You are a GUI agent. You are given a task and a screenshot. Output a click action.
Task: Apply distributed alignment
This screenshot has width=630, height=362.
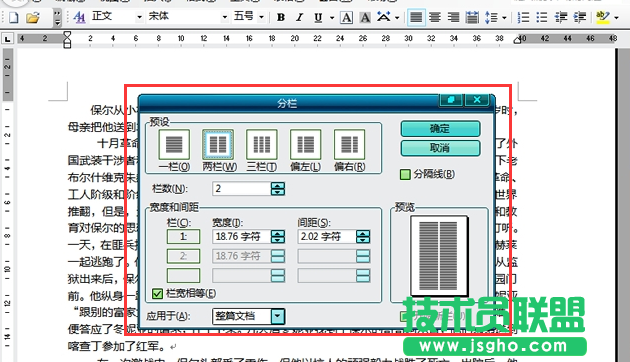pos(472,17)
